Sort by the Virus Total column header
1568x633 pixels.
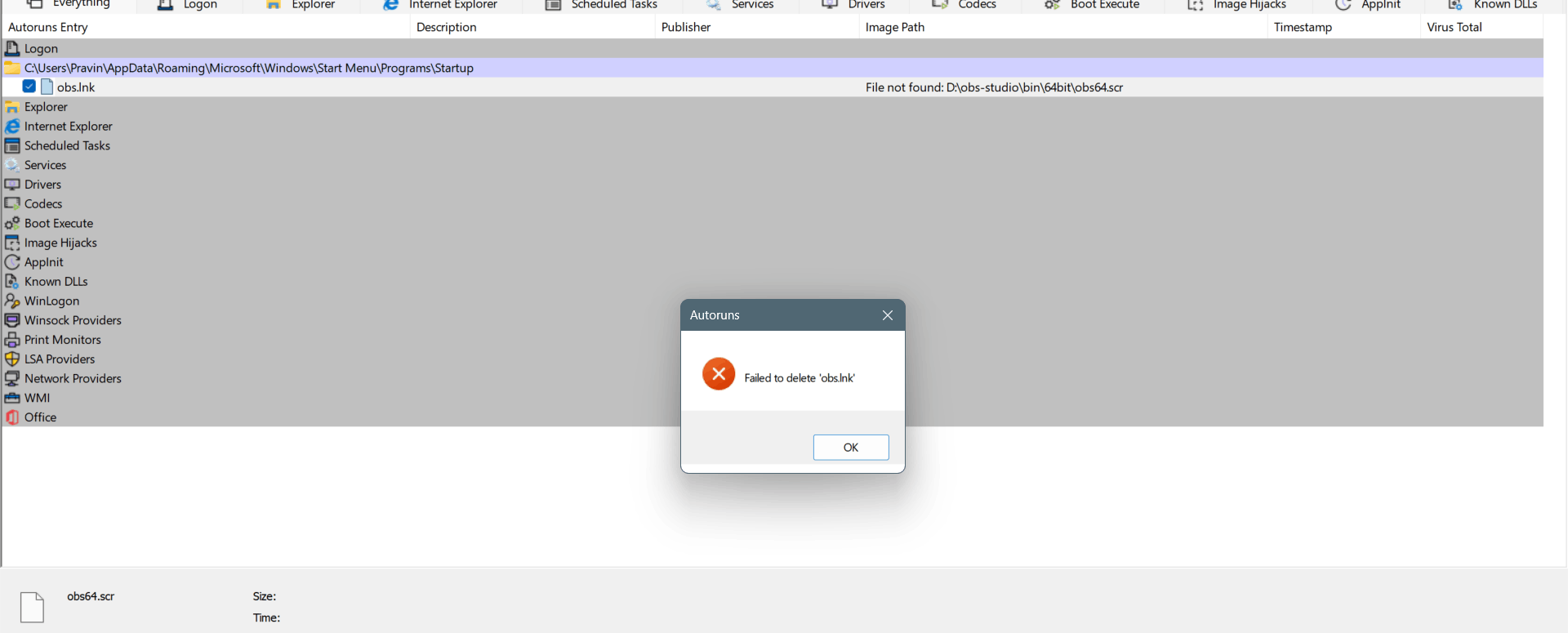1481,27
